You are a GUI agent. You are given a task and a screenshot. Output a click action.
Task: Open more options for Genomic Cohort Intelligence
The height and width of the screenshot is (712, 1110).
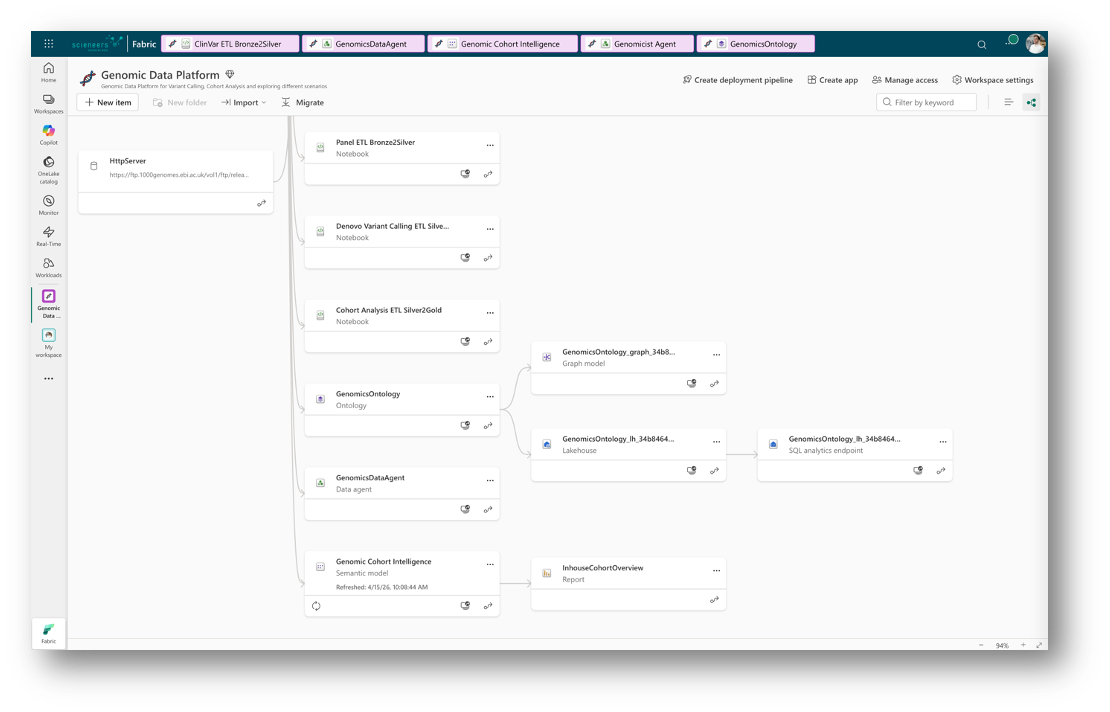[490, 565]
